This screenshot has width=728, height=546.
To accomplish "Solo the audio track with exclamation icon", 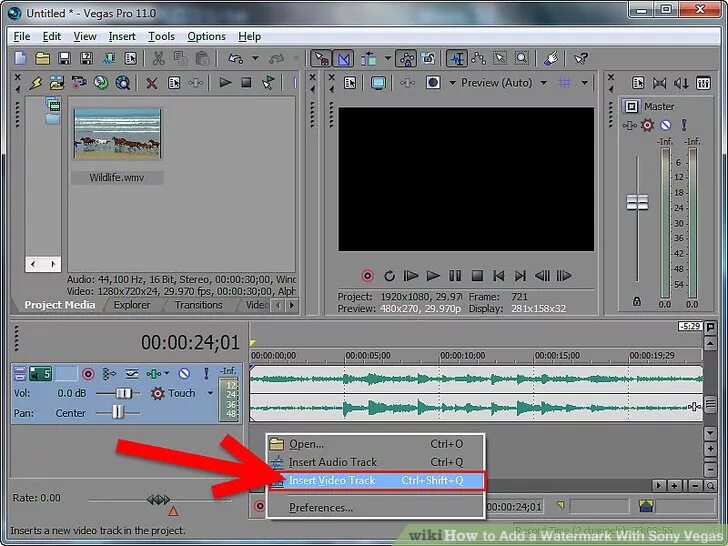I will pos(206,373).
